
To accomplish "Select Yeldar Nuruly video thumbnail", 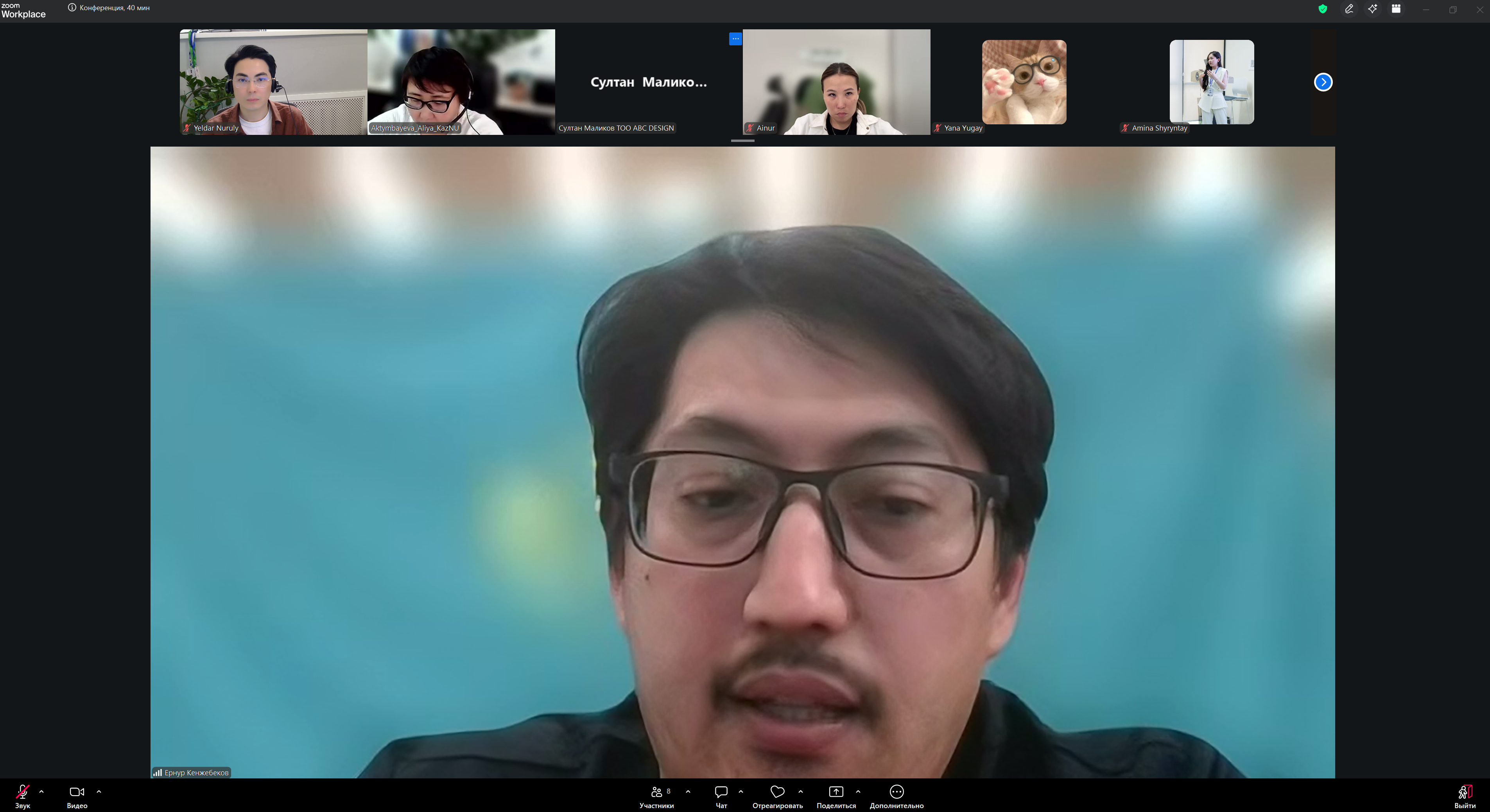I will point(274,82).
